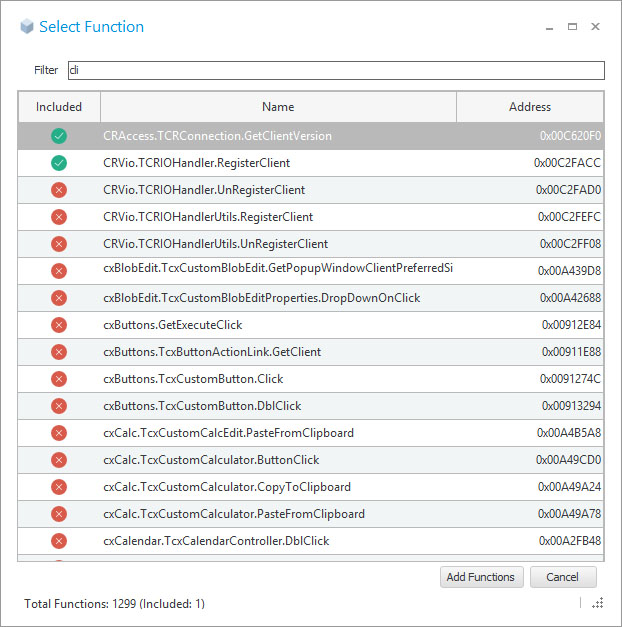Select the CRVio.TCRIOHandler.UnRegisterClient name
Screen dimensions: 622x627
(204, 190)
